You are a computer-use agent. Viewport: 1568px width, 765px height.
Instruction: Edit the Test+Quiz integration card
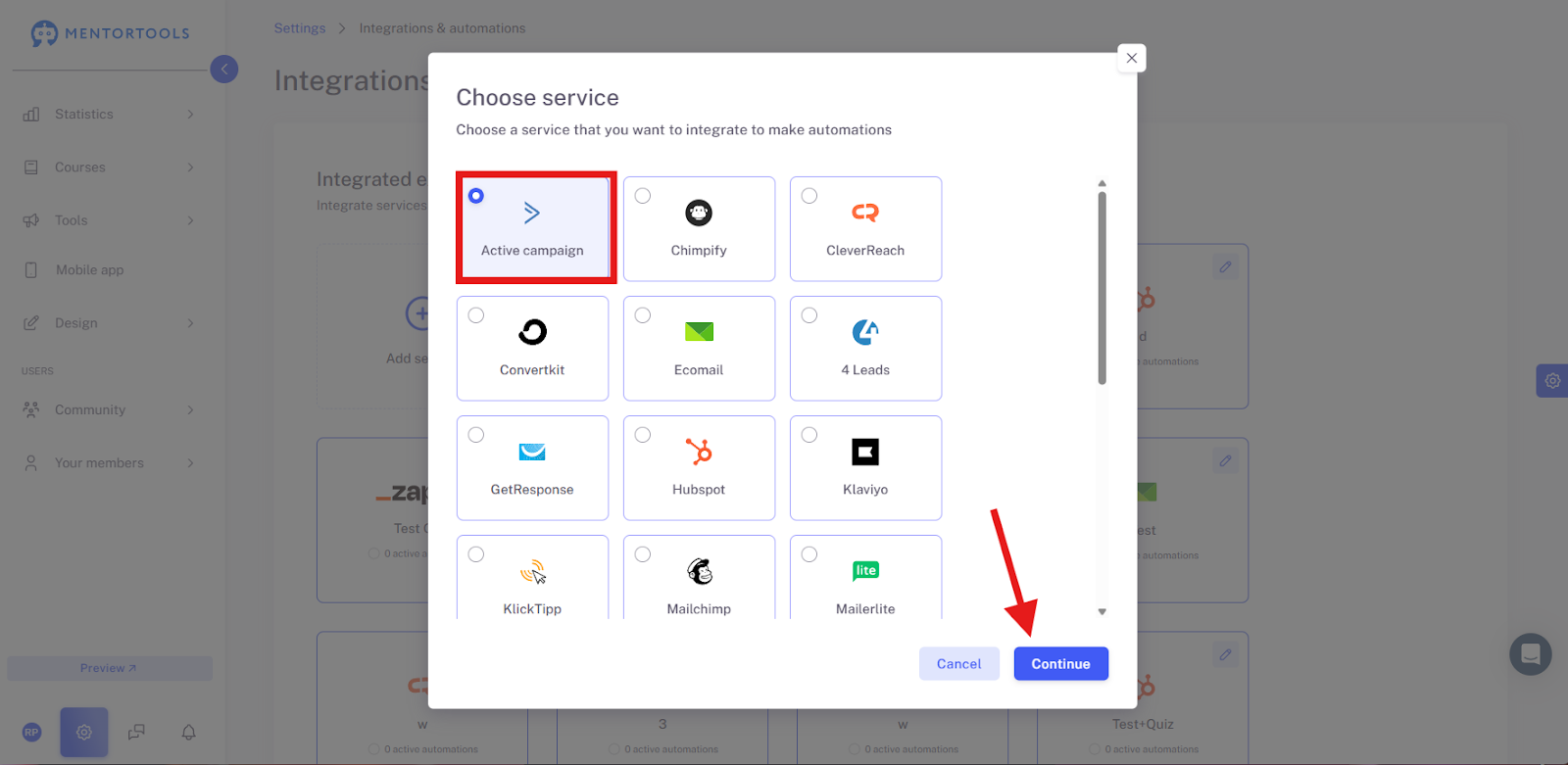(1225, 654)
